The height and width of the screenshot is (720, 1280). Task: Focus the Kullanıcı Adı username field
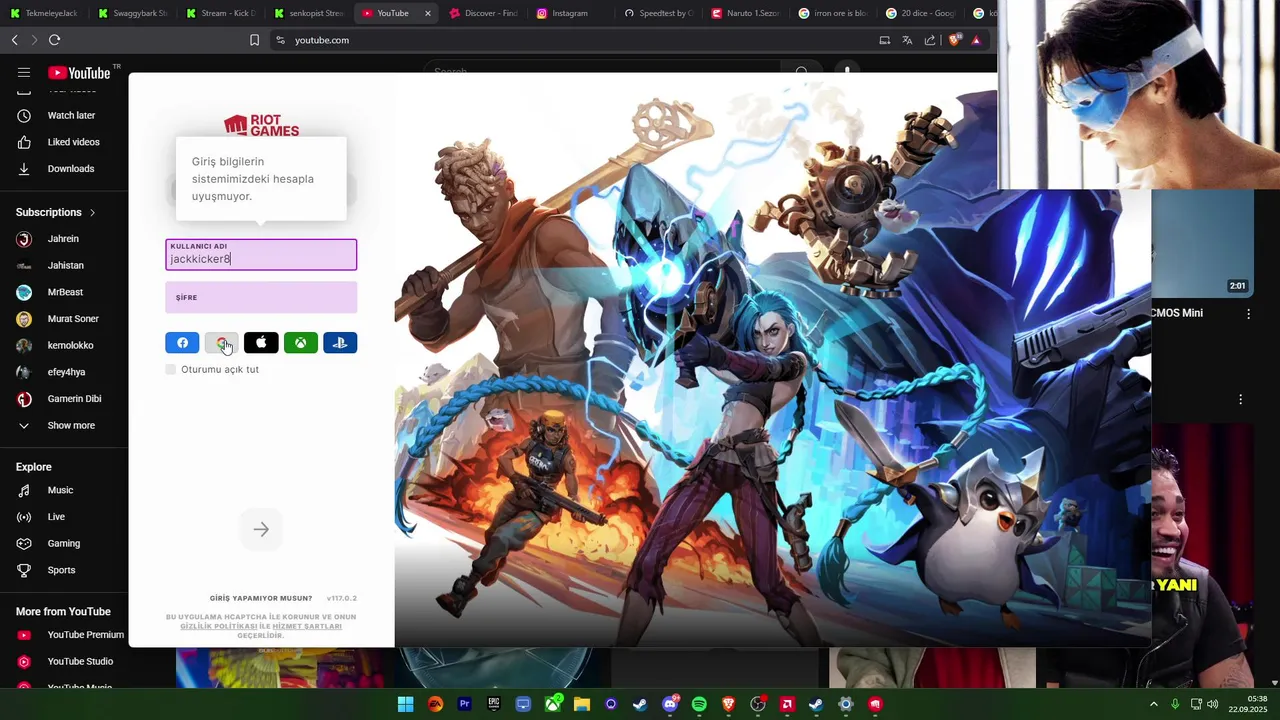[x=261, y=254]
